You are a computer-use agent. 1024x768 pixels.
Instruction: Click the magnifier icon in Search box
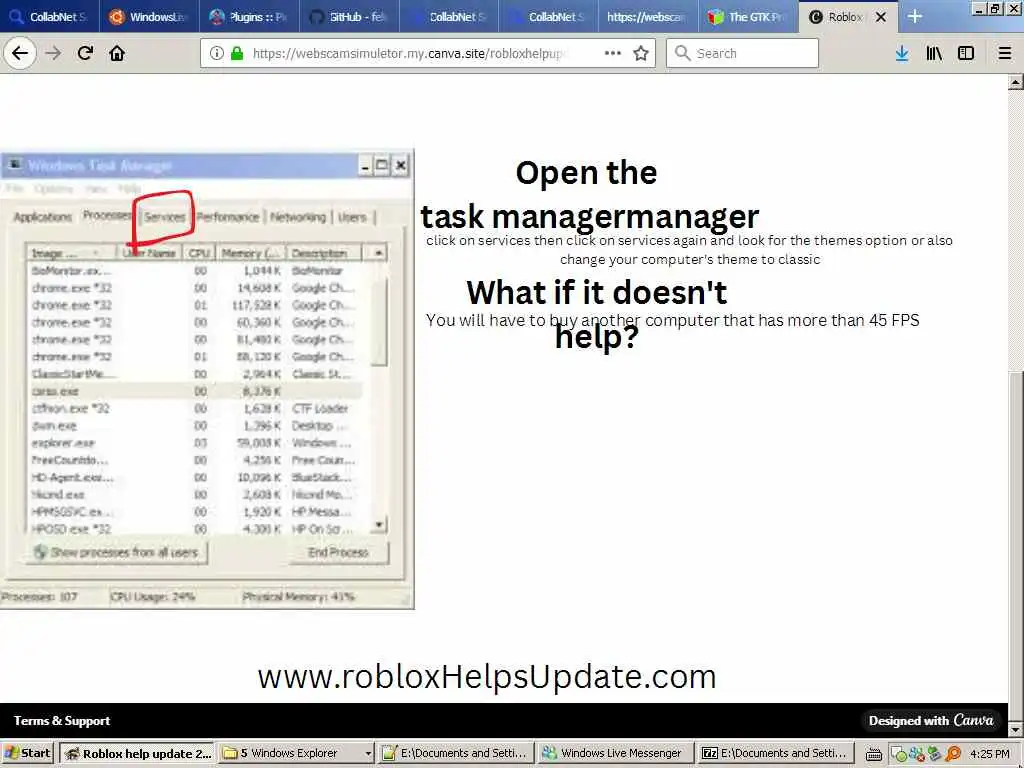click(682, 54)
